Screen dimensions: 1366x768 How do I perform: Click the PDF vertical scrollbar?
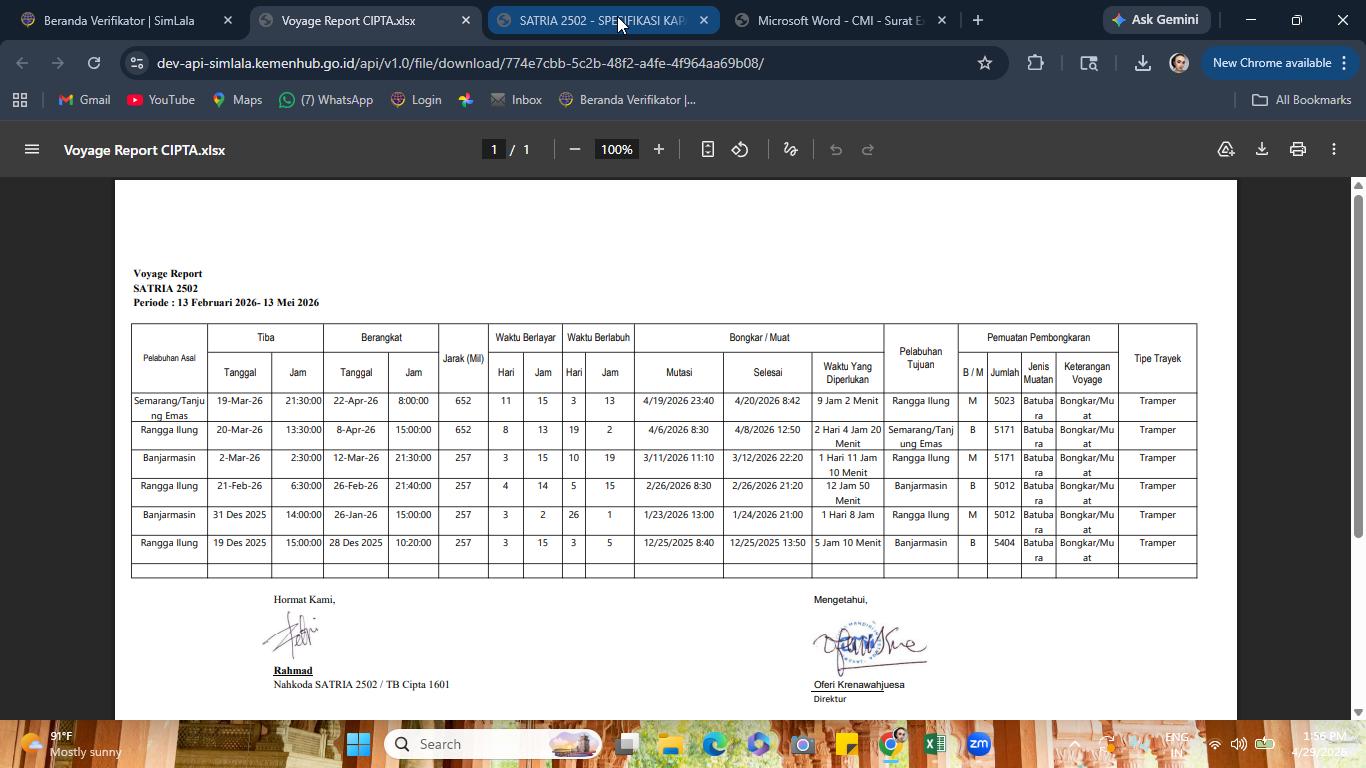coord(1358,365)
